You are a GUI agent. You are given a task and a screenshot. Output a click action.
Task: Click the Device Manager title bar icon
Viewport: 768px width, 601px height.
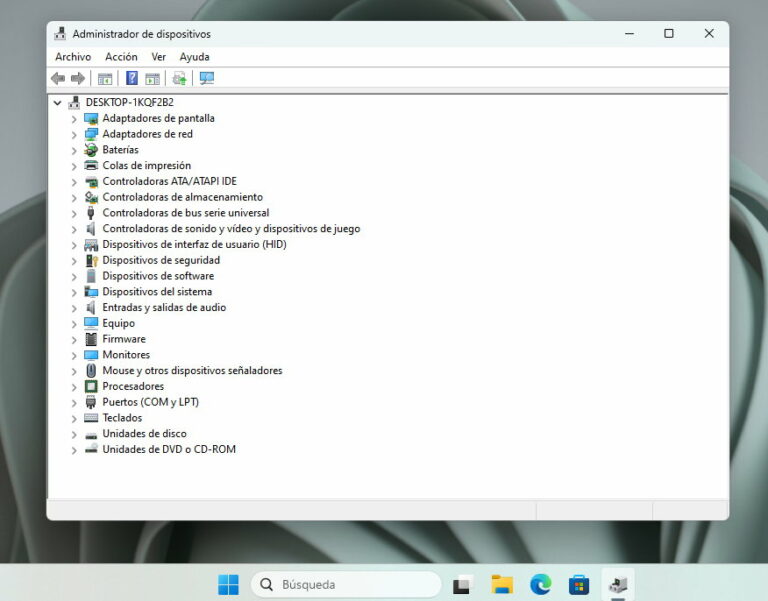60,34
